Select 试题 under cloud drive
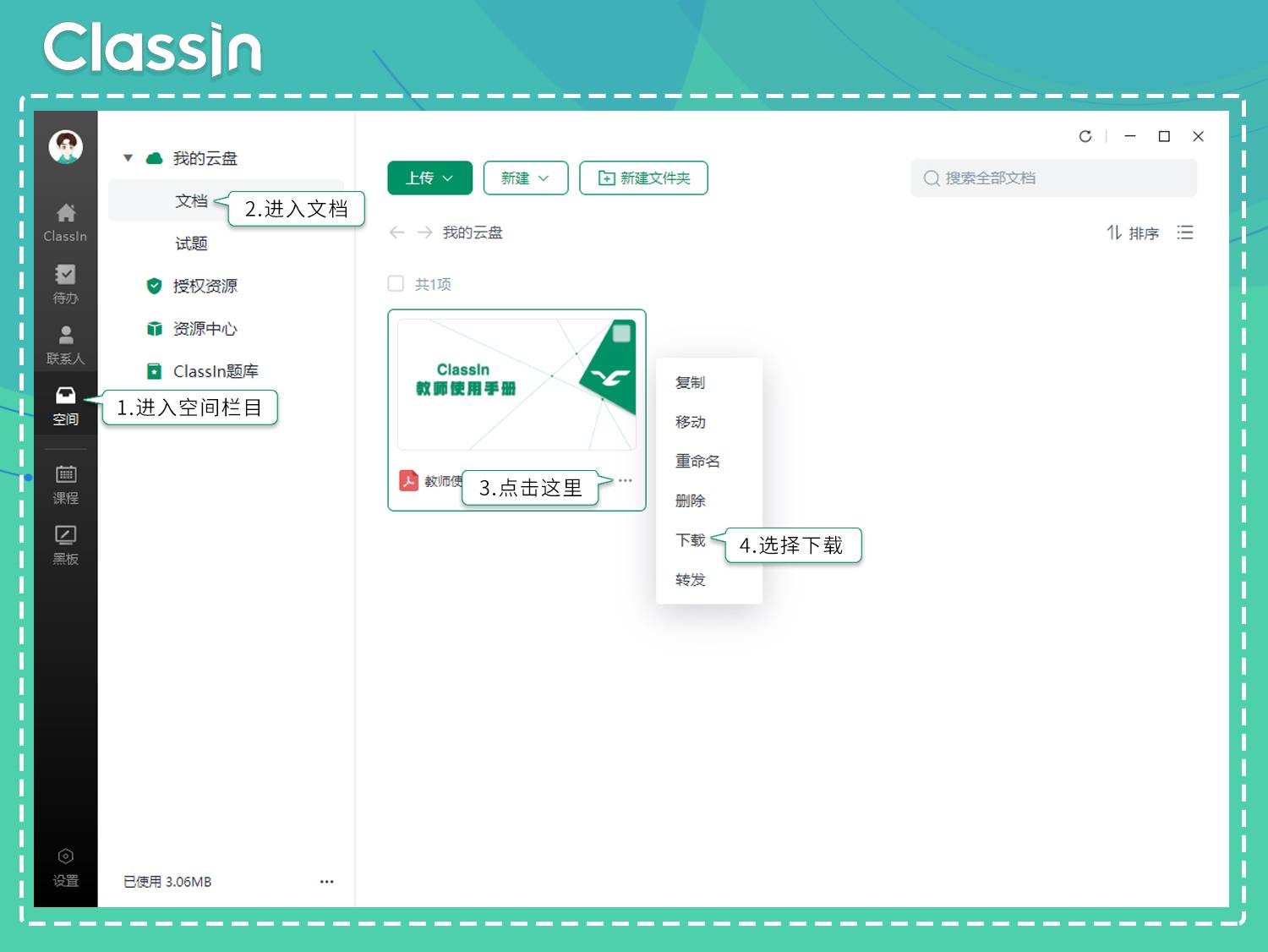 pos(191,243)
